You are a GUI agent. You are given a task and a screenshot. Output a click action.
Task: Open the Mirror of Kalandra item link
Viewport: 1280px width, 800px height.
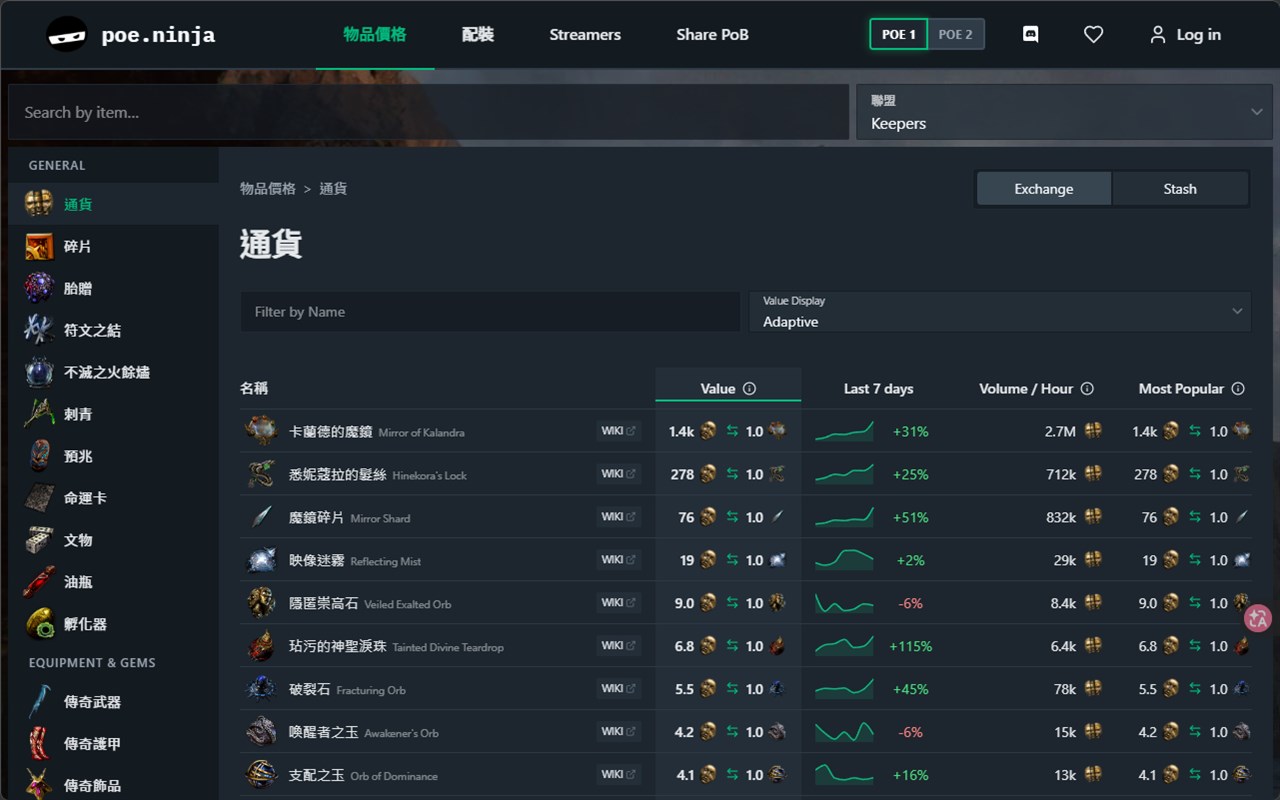coord(376,432)
